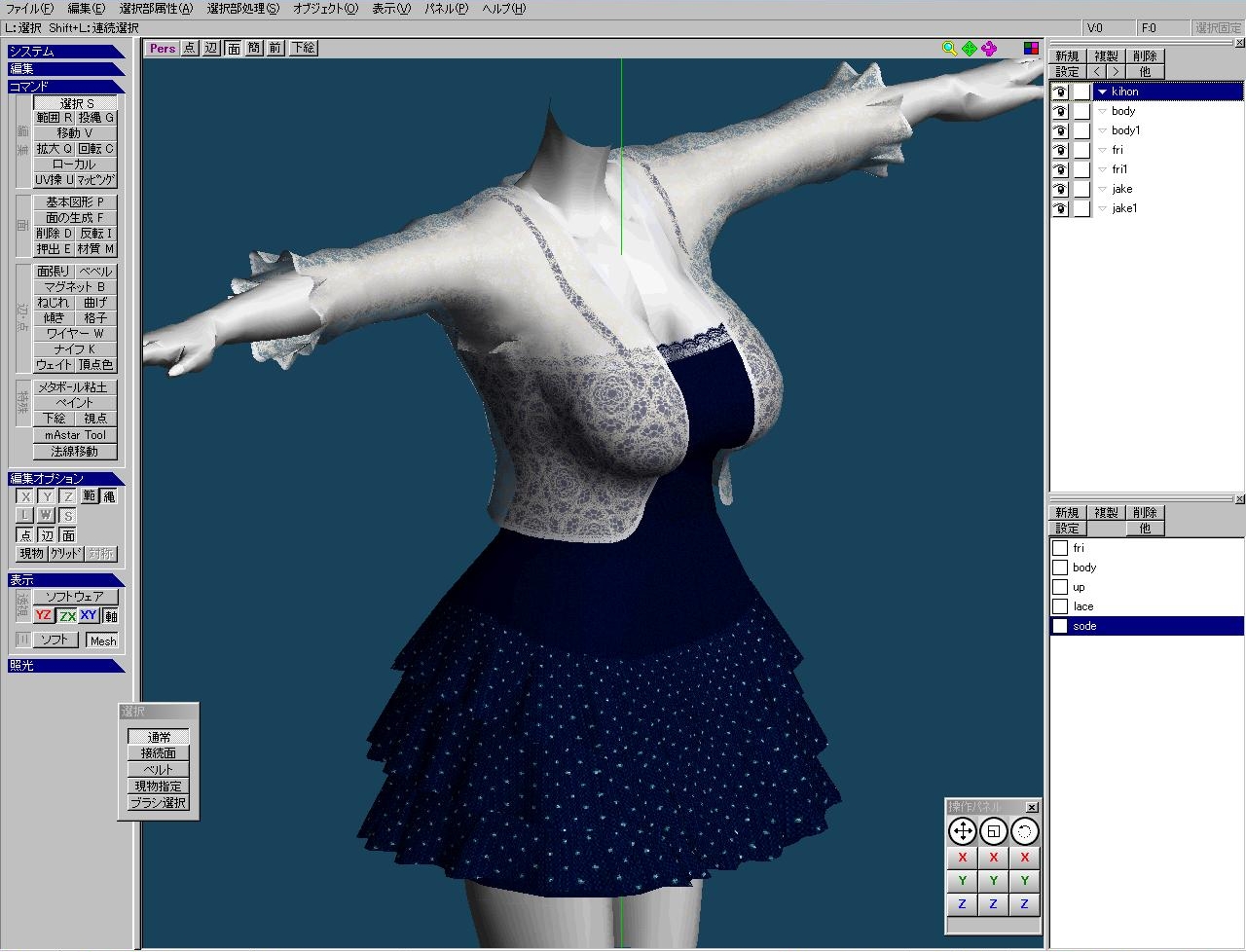Image resolution: width=1246 pixels, height=952 pixels.
Task: Click the four-color view layout icon
Action: pos(1031,48)
